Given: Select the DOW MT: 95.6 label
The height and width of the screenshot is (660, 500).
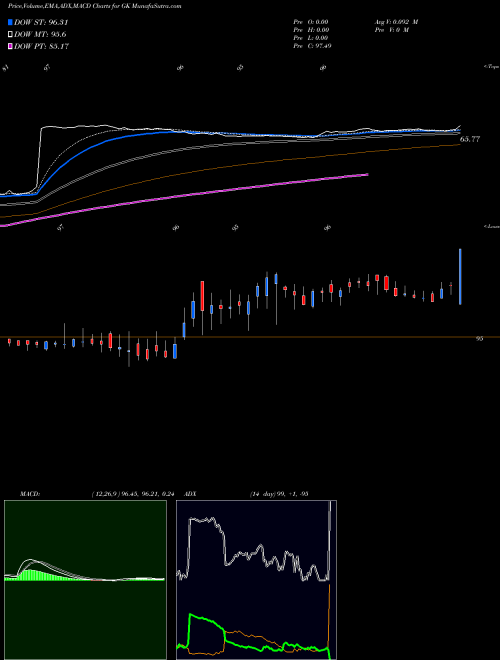Looking at the screenshot, I should (x=40, y=35).
